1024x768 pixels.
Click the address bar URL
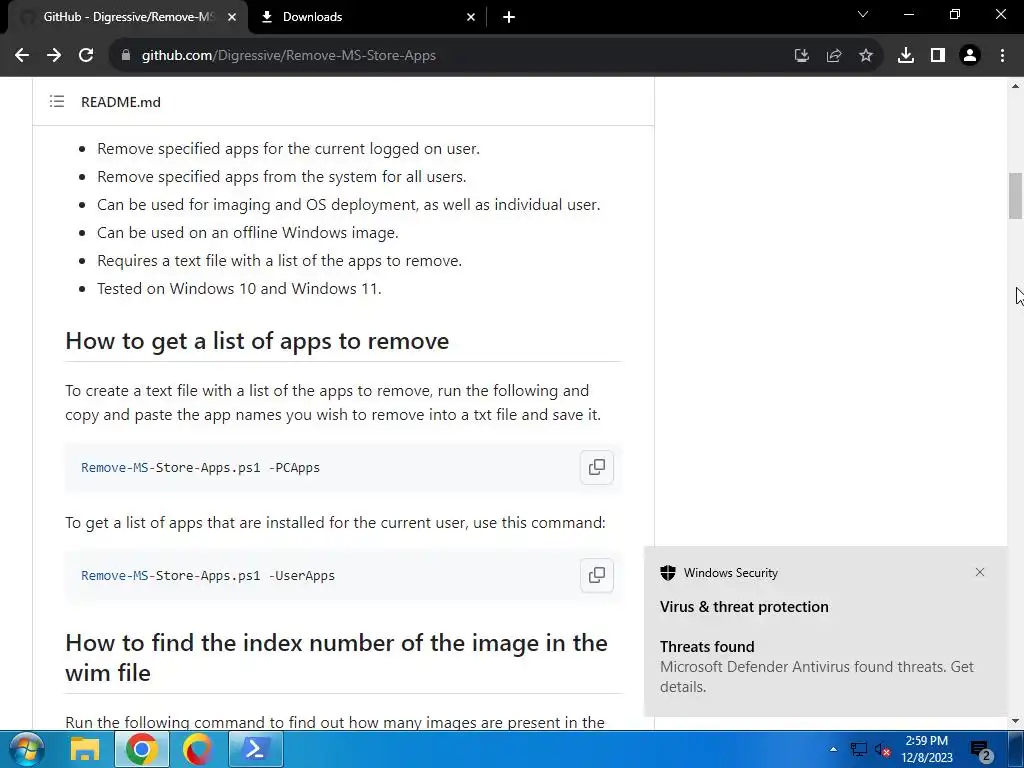pos(289,56)
